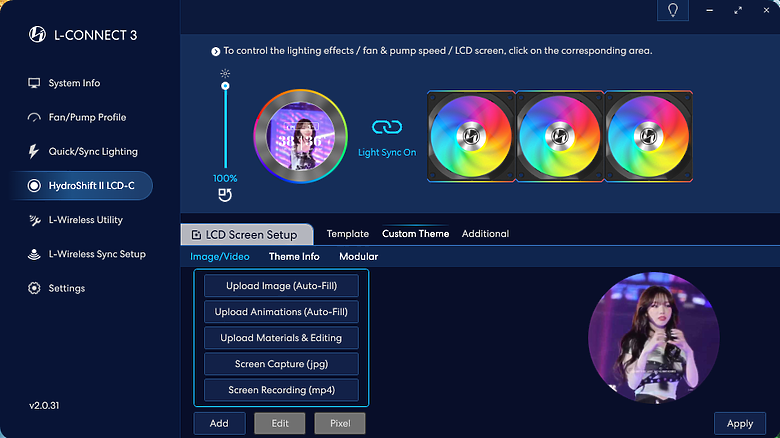Click the LCD Screen Setup tab

[x=247, y=234]
